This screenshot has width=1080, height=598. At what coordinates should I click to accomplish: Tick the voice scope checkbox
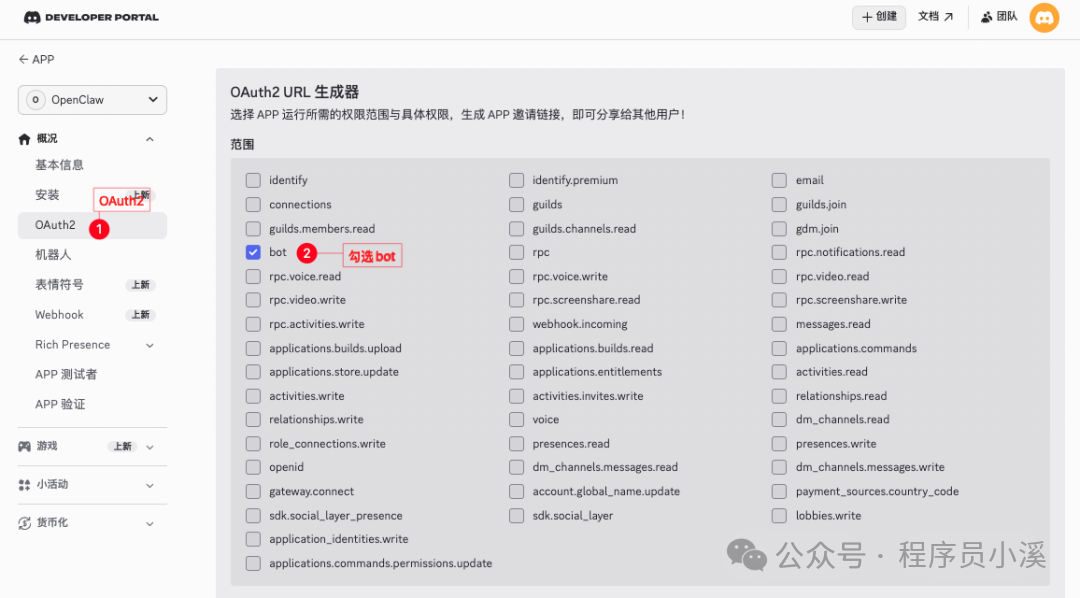click(x=517, y=420)
